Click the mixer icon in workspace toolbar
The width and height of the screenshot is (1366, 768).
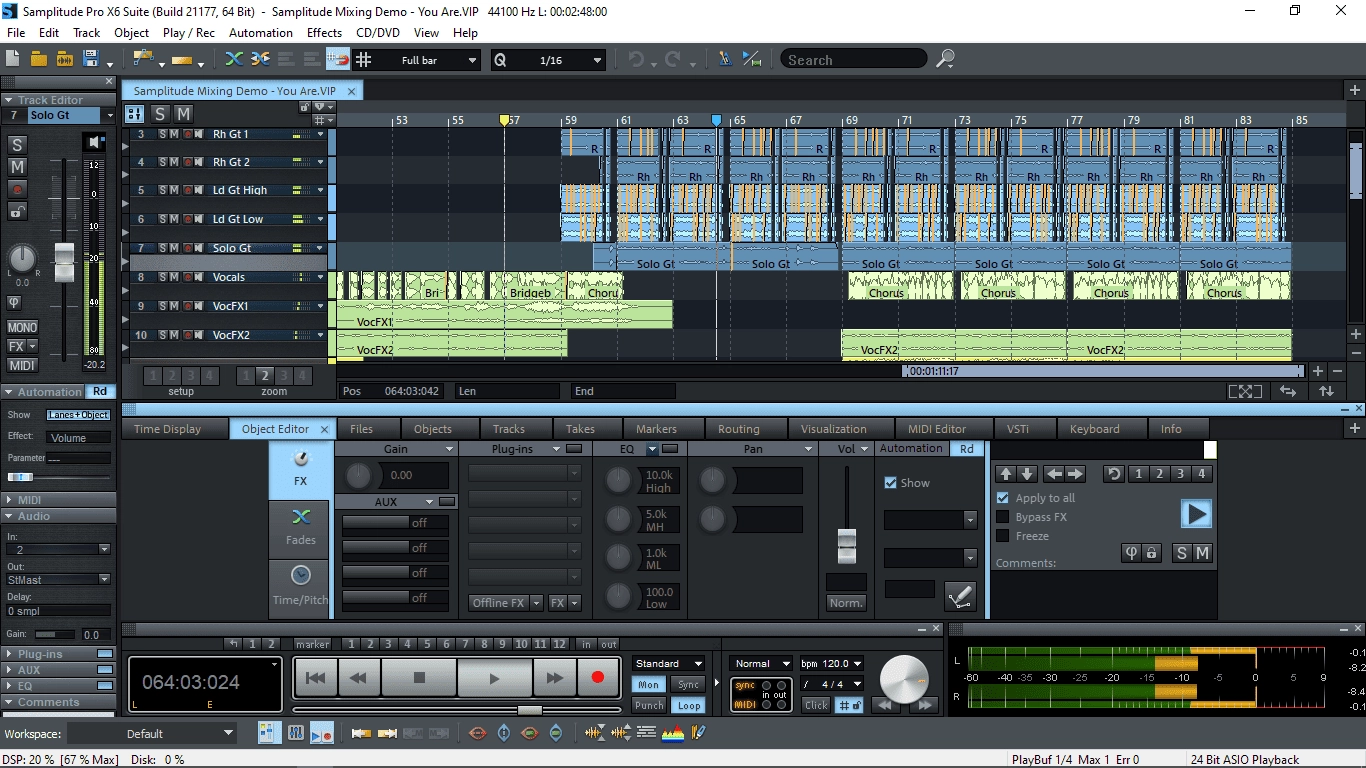tap(296, 733)
